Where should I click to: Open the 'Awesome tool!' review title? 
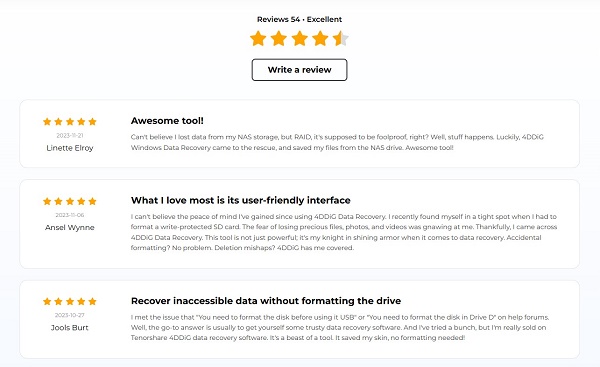tap(167, 121)
